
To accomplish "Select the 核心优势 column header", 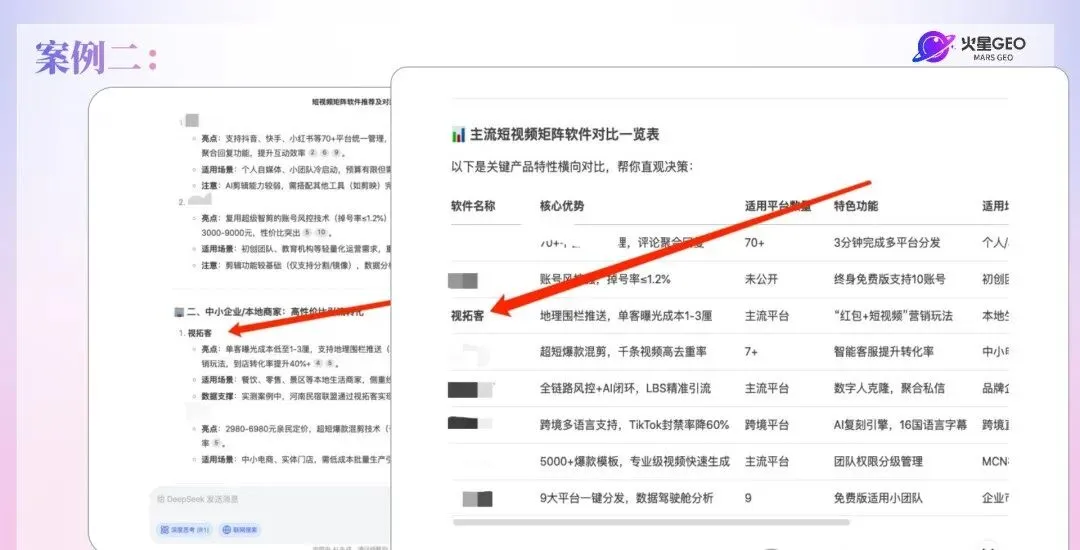I will [x=562, y=206].
